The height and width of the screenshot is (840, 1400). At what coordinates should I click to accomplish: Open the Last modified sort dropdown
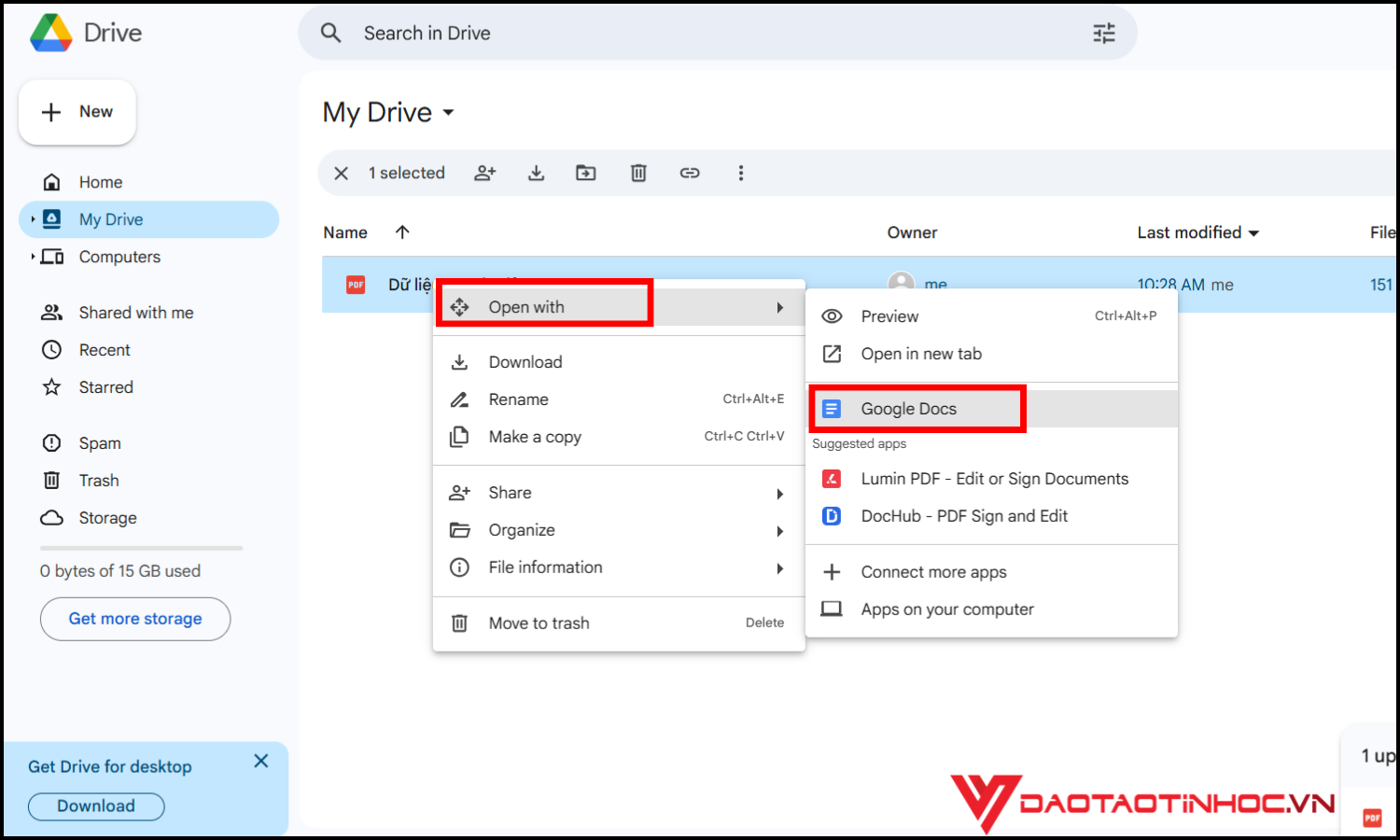pos(1253,233)
